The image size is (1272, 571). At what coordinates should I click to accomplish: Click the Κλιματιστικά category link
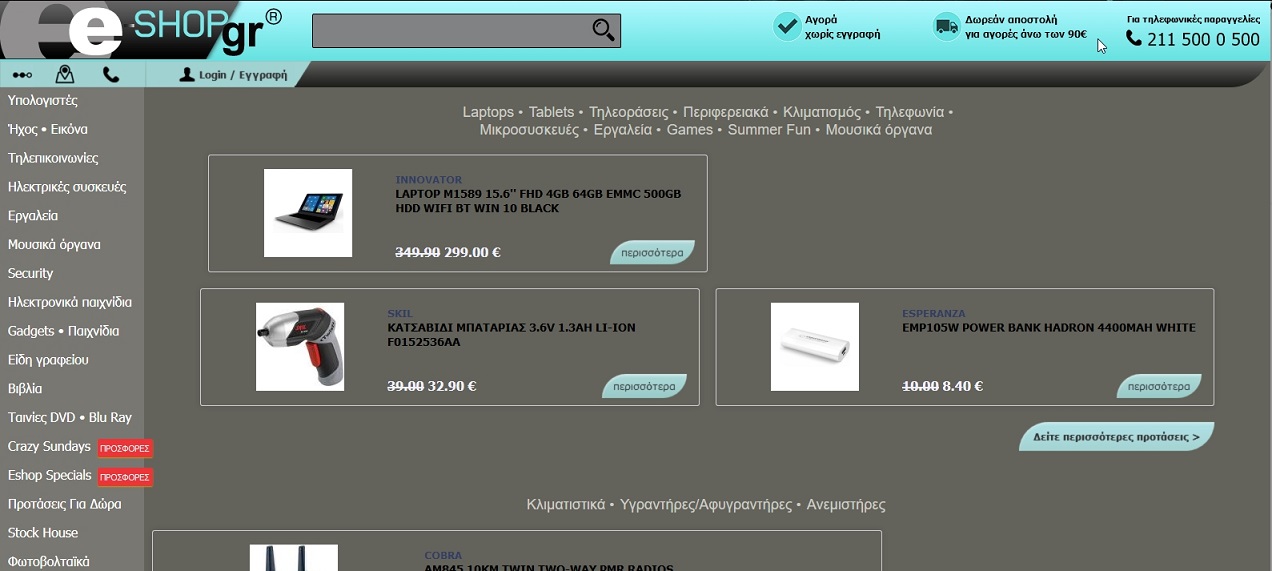(x=566, y=505)
